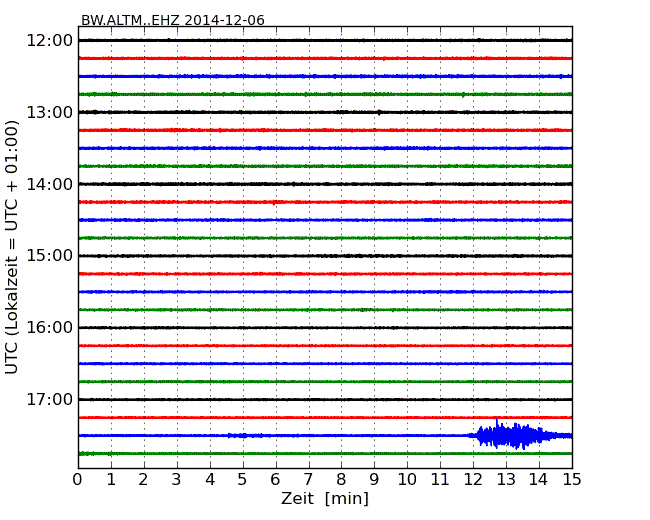Click the small blue disturbance near minute 5

pos(245,435)
